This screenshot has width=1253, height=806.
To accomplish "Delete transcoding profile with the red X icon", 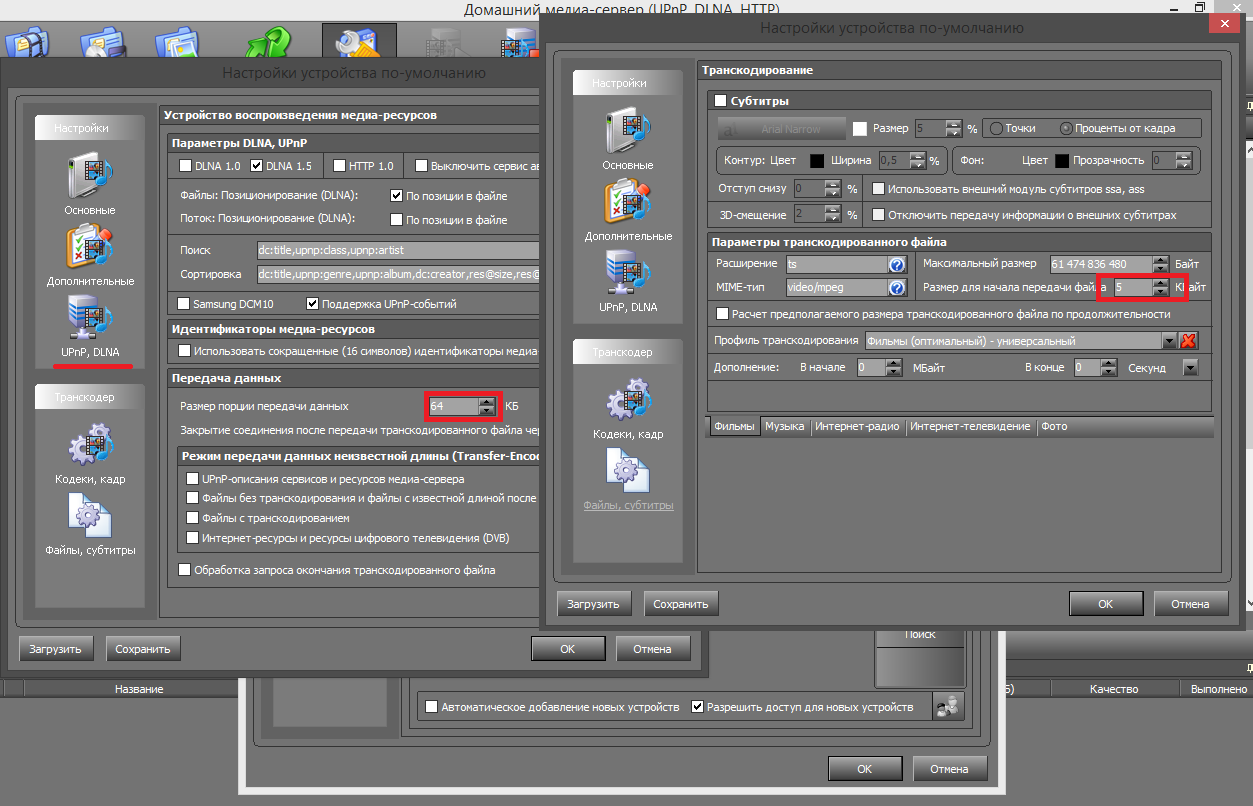I will (x=1189, y=341).
